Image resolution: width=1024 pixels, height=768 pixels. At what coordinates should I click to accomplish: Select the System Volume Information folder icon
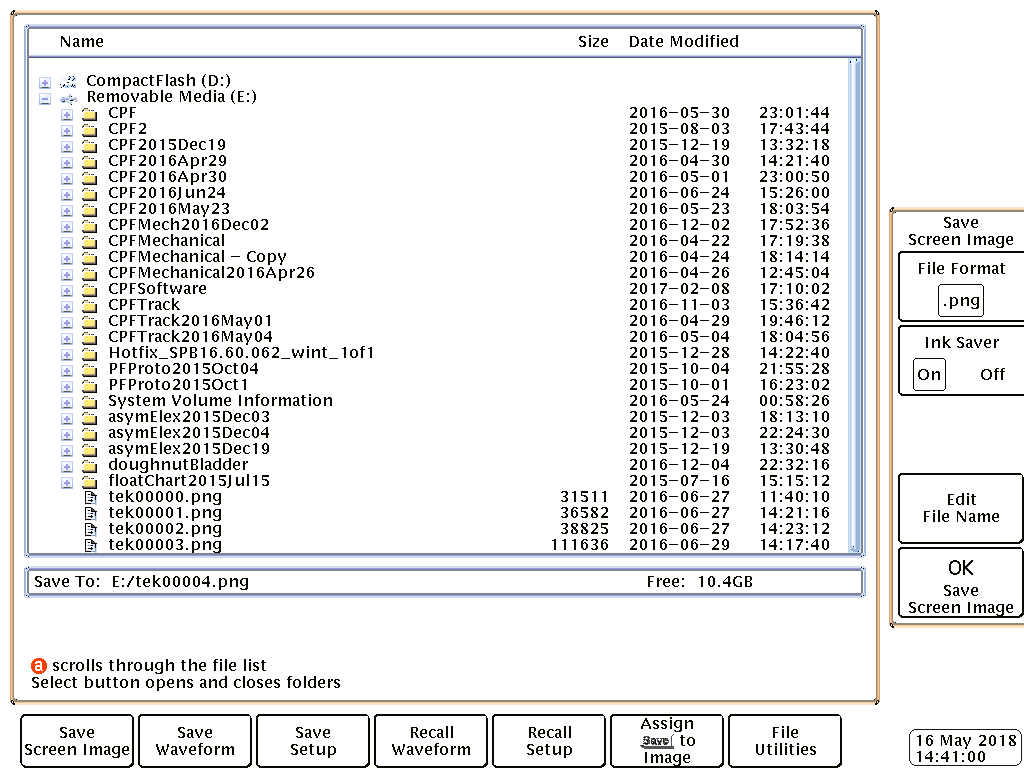click(x=89, y=402)
